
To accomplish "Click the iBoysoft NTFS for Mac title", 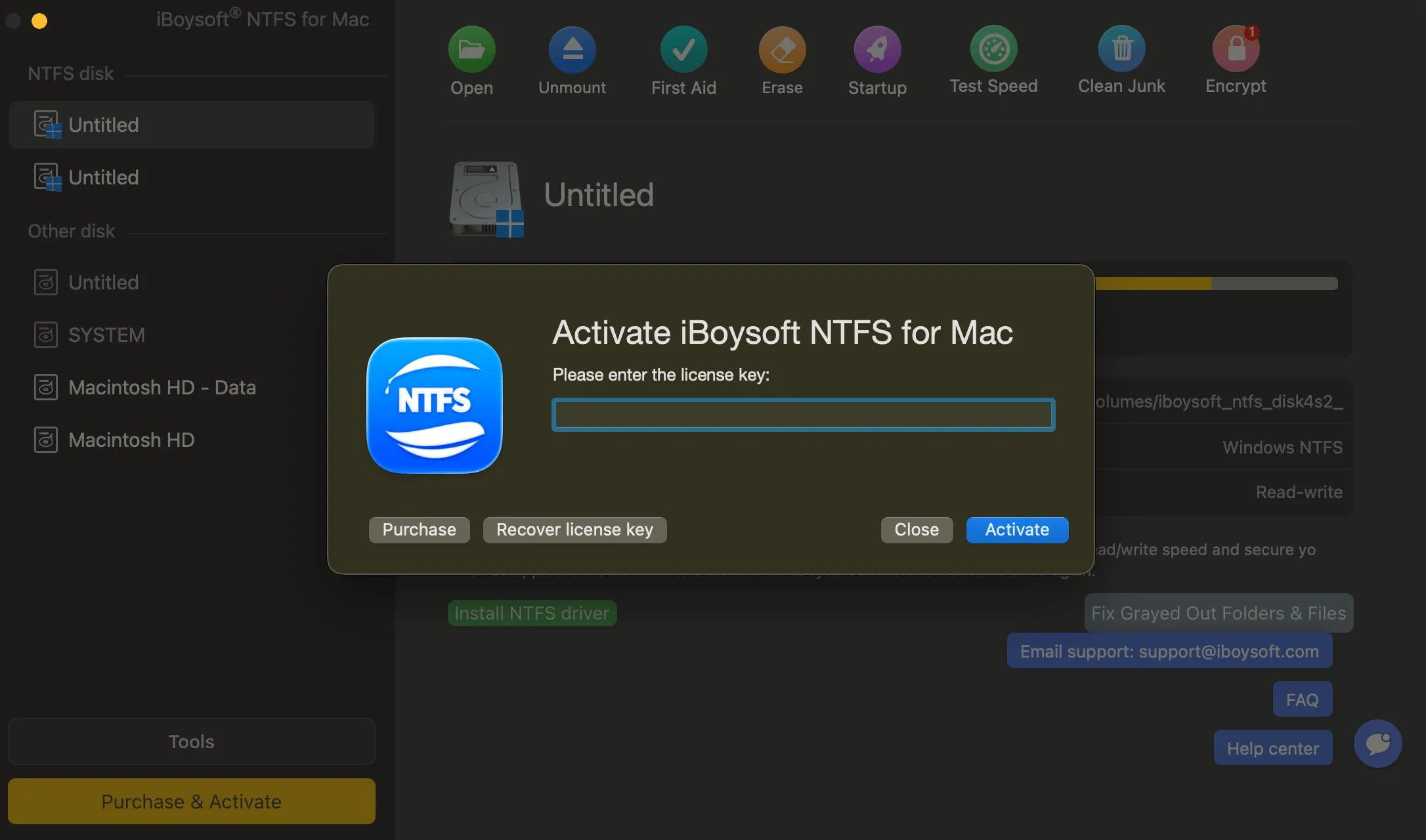I will [263, 19].
